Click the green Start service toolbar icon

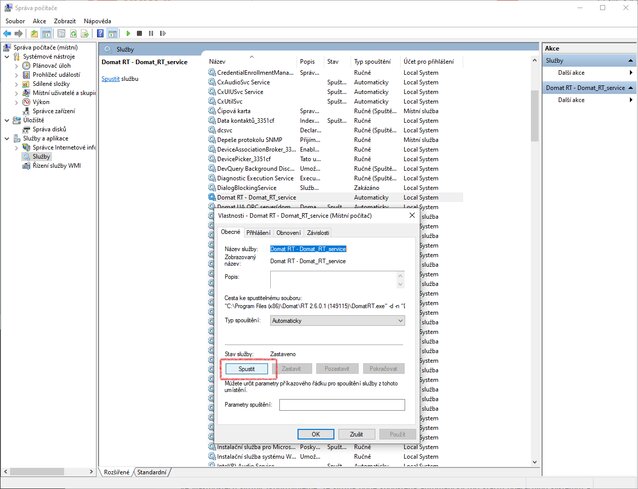127,33
